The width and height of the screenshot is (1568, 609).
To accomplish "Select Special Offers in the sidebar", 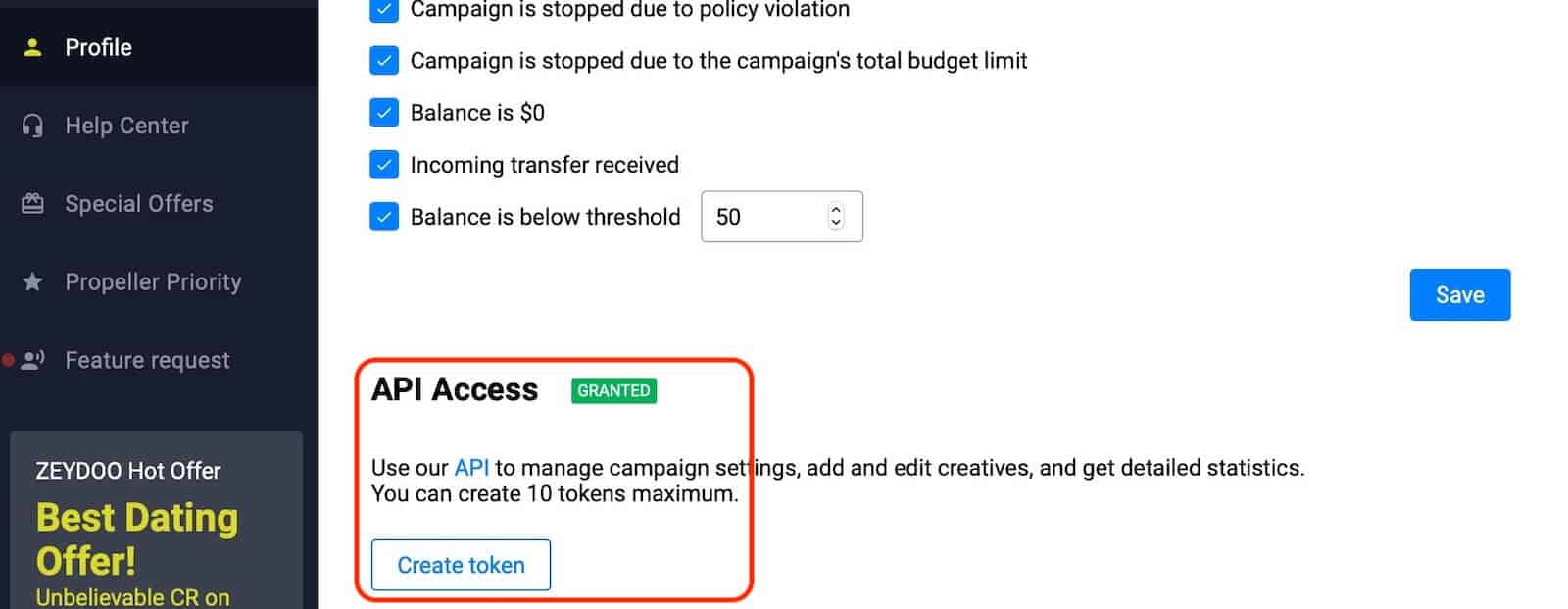I will [x=139, y=203].
